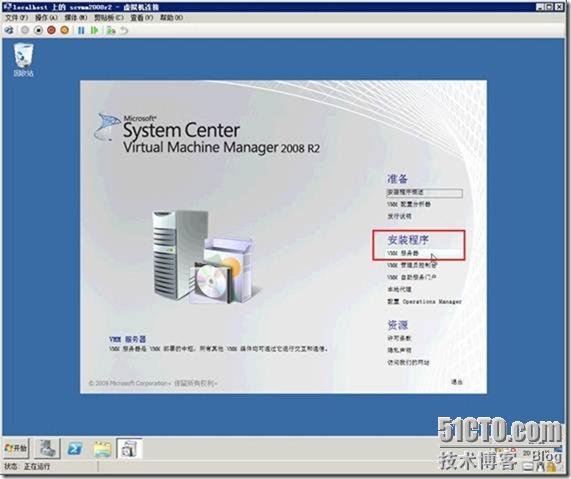The image size is (571, 479).
Task: Open the Recycle Bin on the desktop
Action: pos(23,60)
